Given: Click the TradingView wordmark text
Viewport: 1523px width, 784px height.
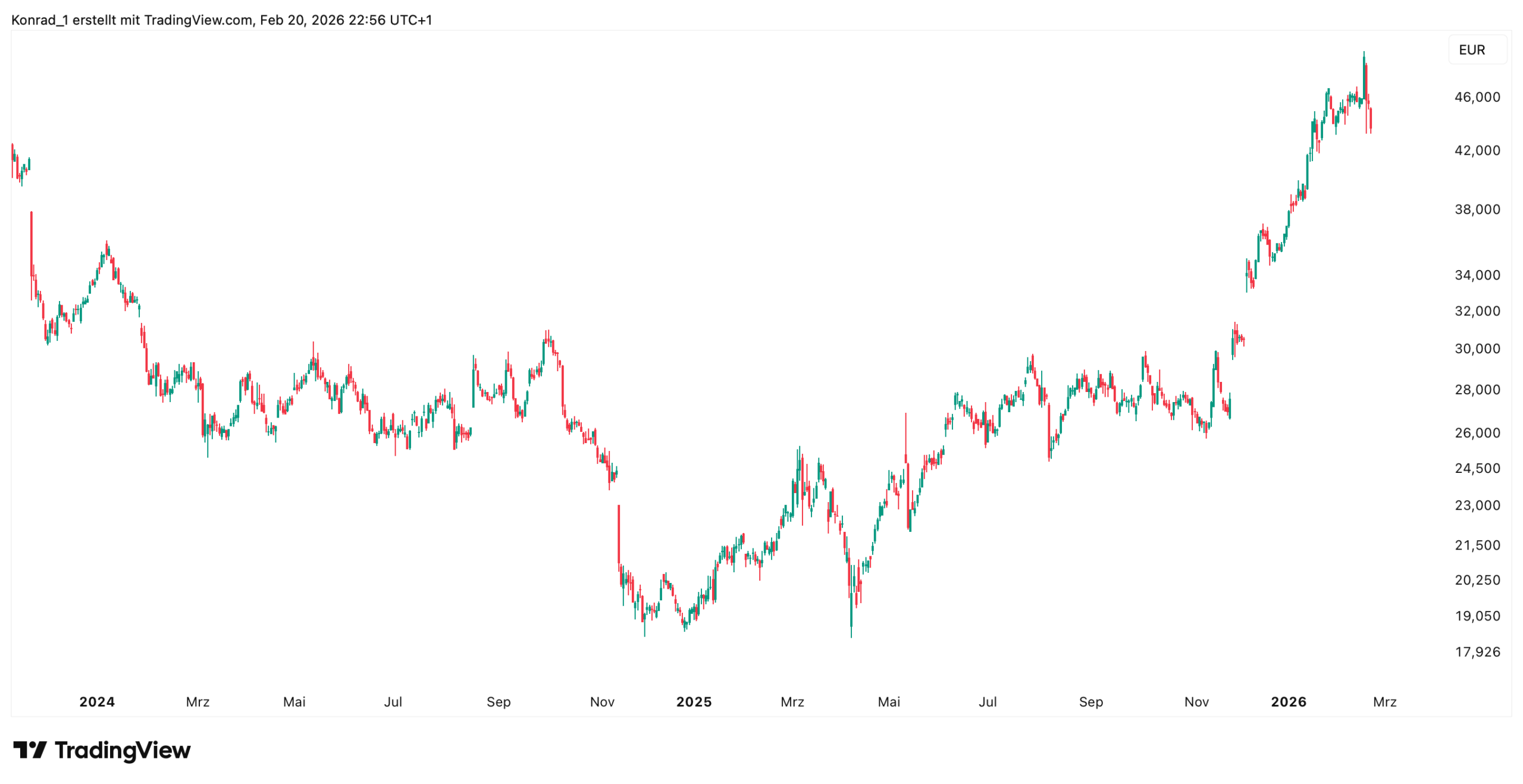Looking at the screenshot, I should [x=123, y=749].
